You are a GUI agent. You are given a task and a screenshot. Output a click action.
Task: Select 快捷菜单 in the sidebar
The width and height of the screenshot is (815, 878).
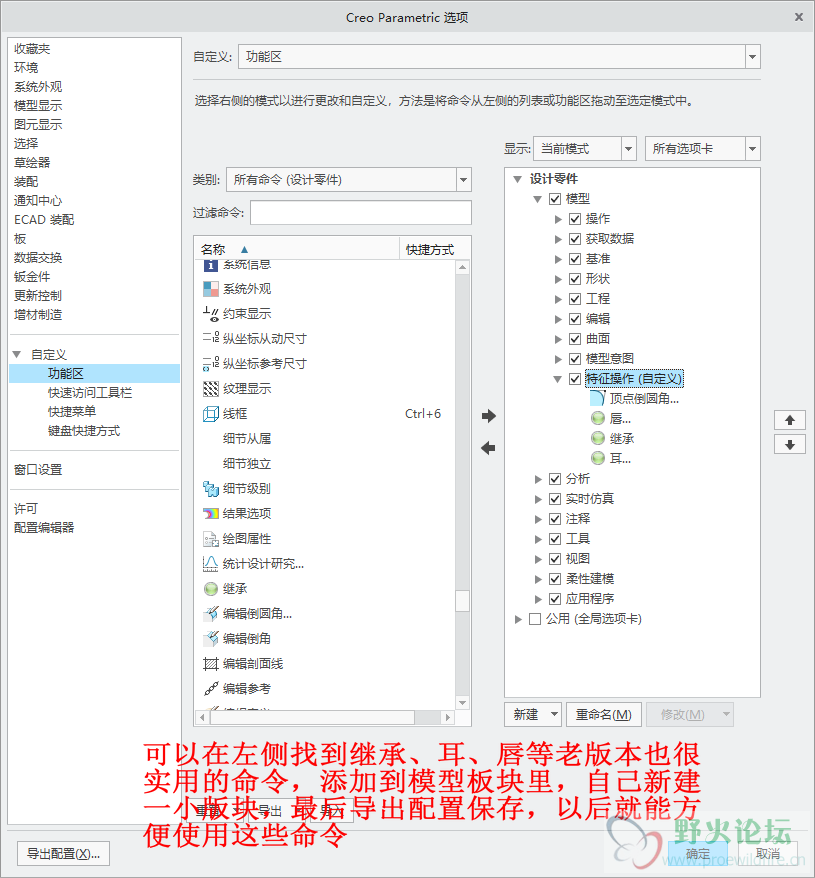point(72,412)
